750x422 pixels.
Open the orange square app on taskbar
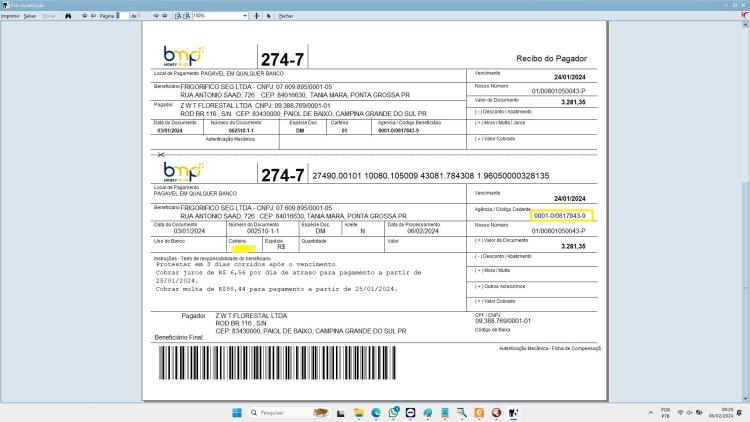tap(479, 412)
